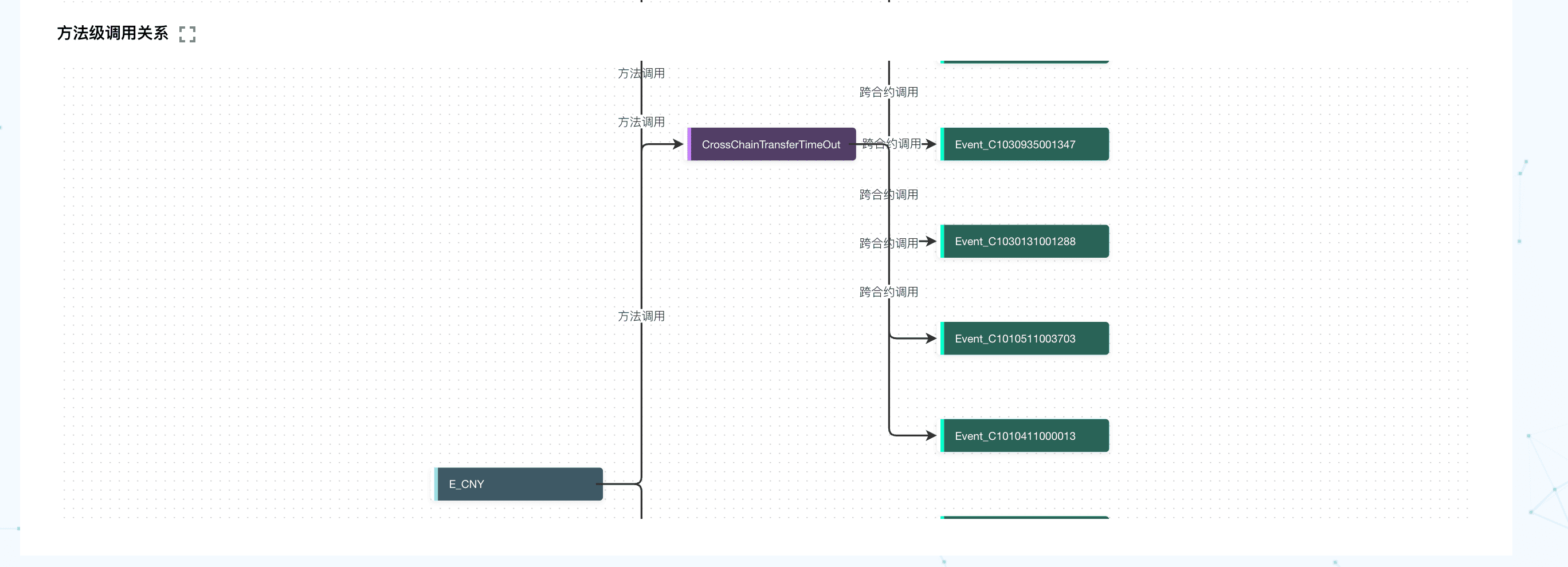Click arrowhead pointing into Event_C1010411000013
This screenshot has width=1568, height=567.
930,436
